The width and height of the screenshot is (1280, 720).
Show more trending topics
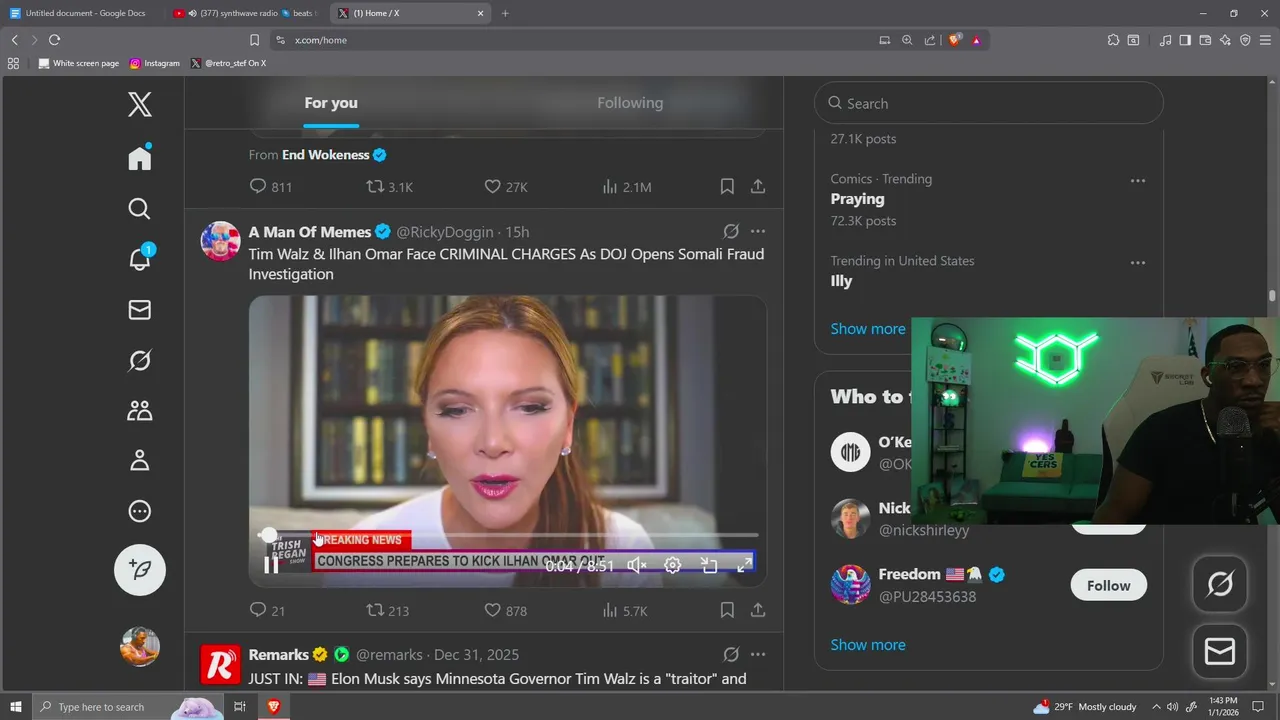point(868,329)
